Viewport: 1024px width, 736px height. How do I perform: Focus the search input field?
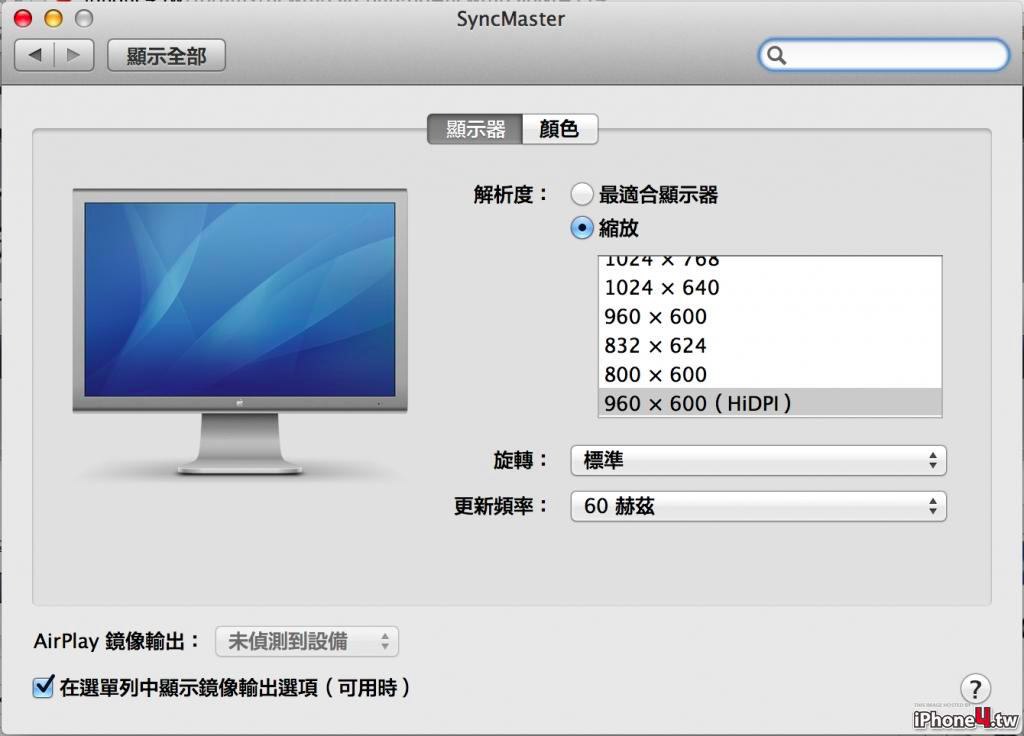click(884, 55)
